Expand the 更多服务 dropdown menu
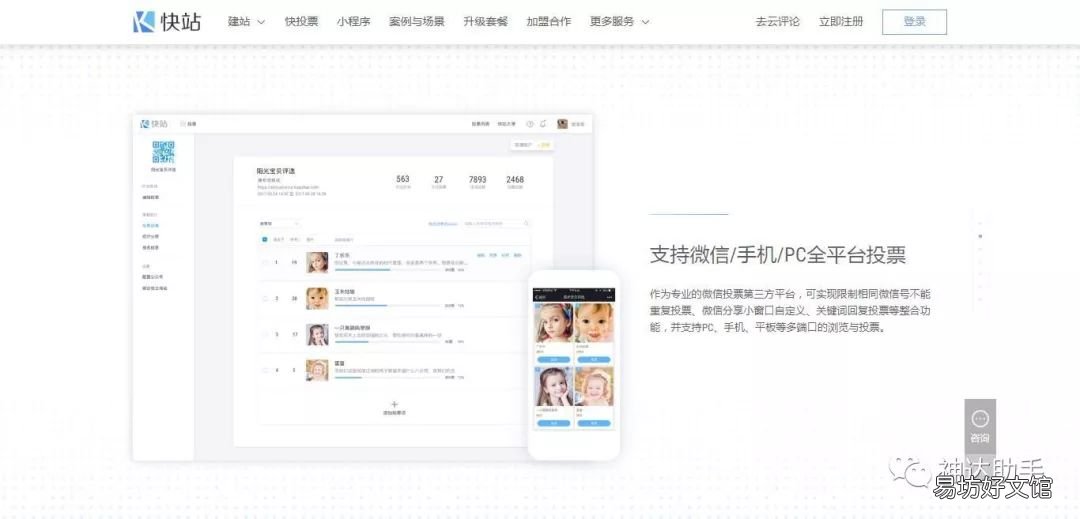 [x=620, y=21]
